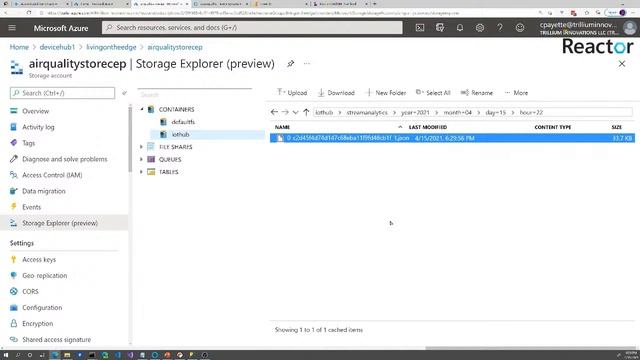Sort by CONTENT TYPE column
The image size is (640, 360).
(x=553, y=127)
